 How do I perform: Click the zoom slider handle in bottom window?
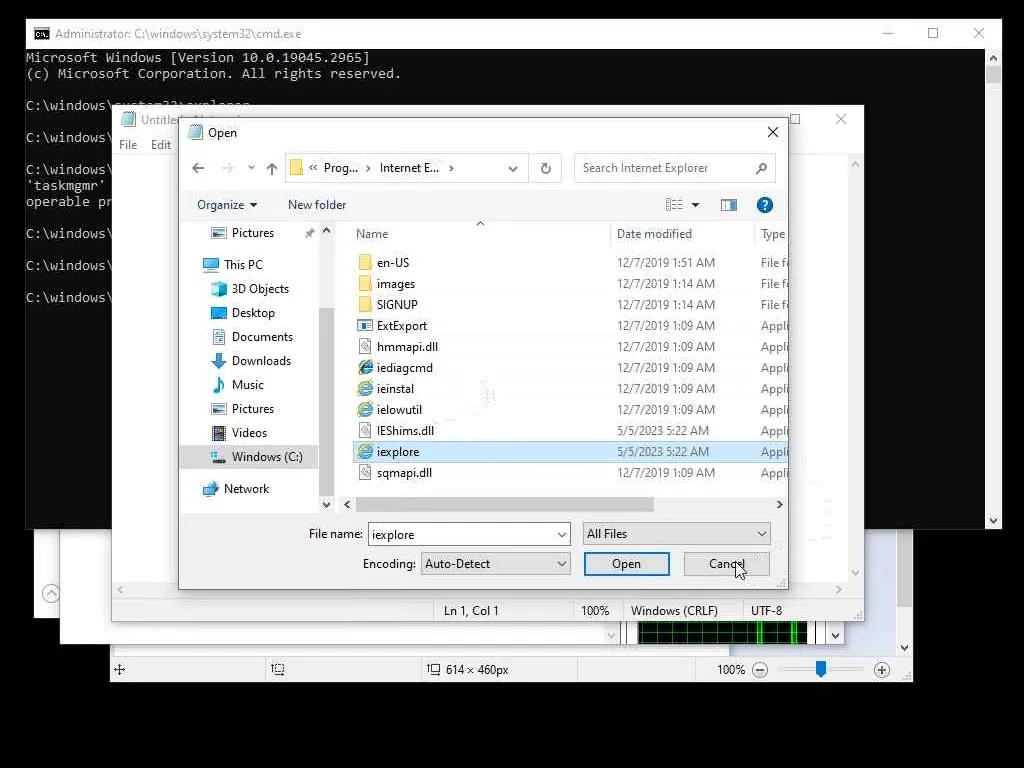[821, 669]
